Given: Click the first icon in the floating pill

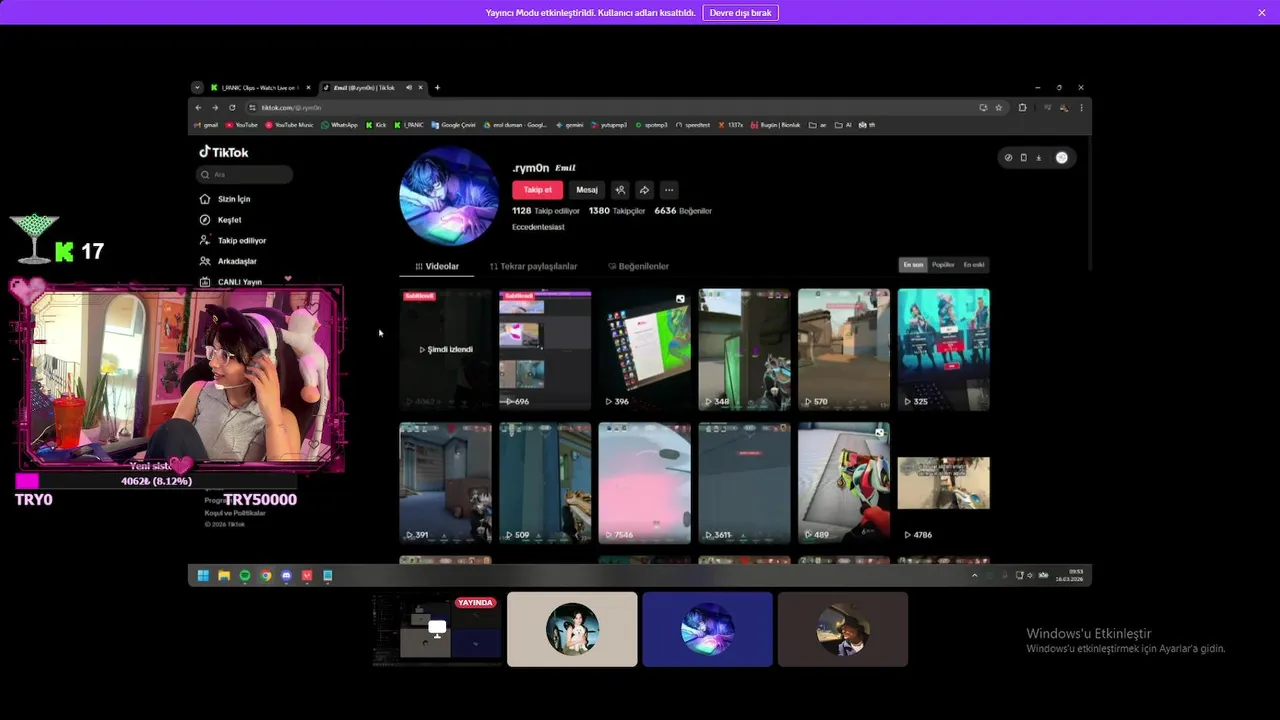Looking at the screenshot, I should point(1008,158).
